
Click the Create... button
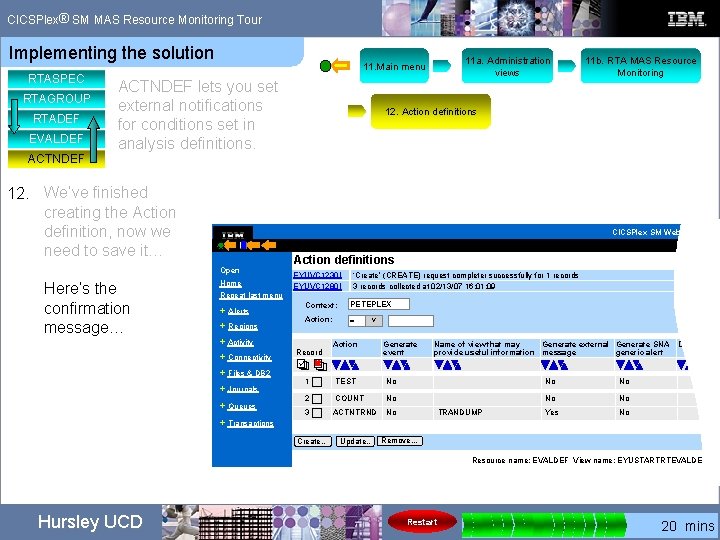coord(313,441)
